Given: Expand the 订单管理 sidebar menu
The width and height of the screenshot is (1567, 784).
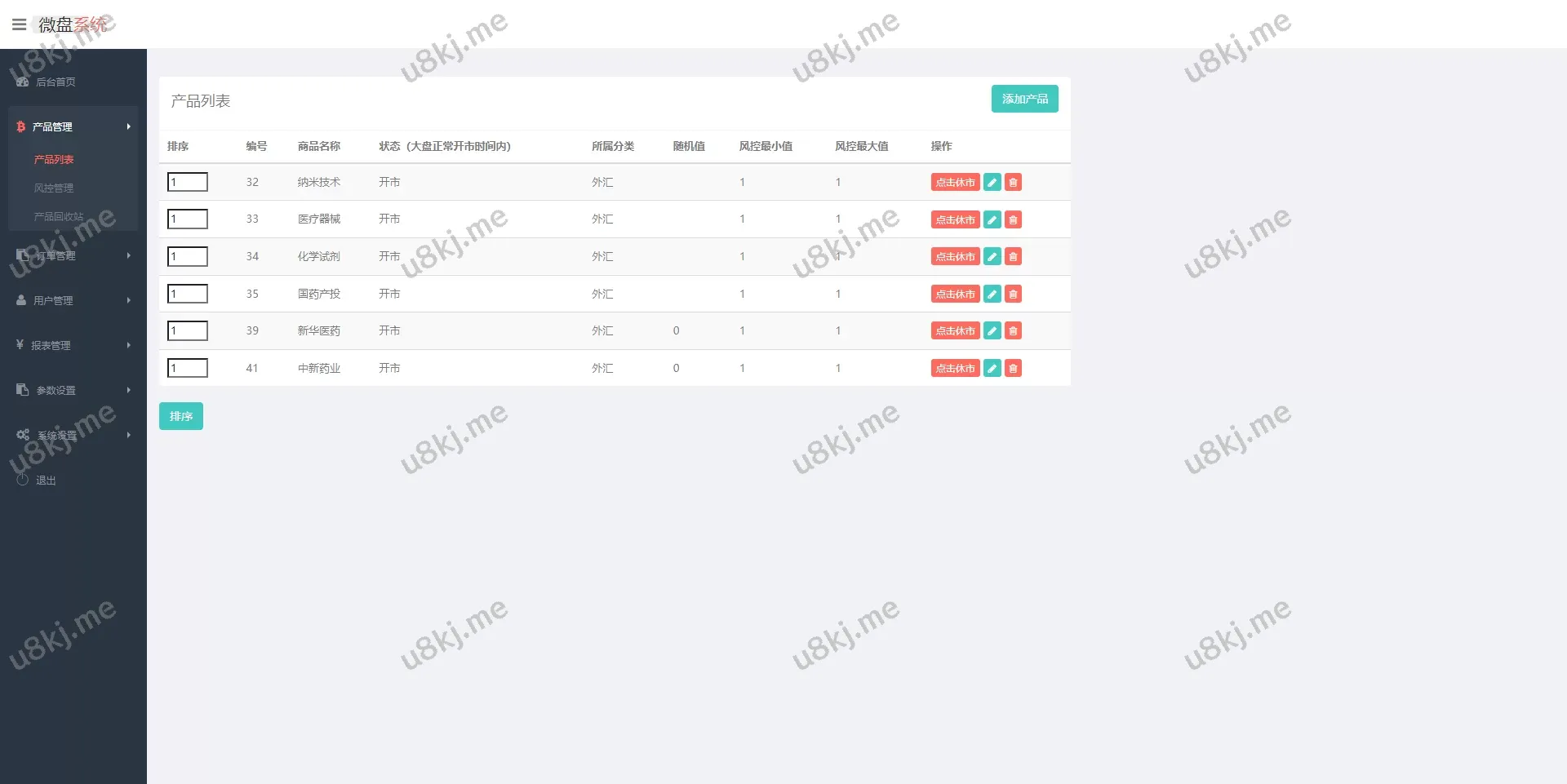Looking at the screenshot, I should tap(73, 255).
